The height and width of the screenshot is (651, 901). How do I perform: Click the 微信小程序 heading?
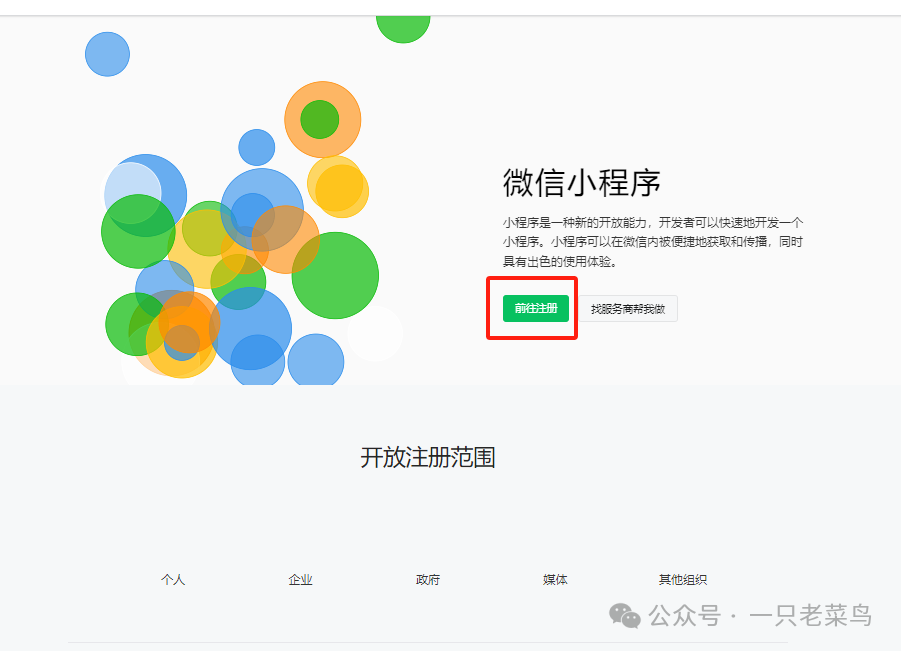pyautogui.click(x=582, y=183)
